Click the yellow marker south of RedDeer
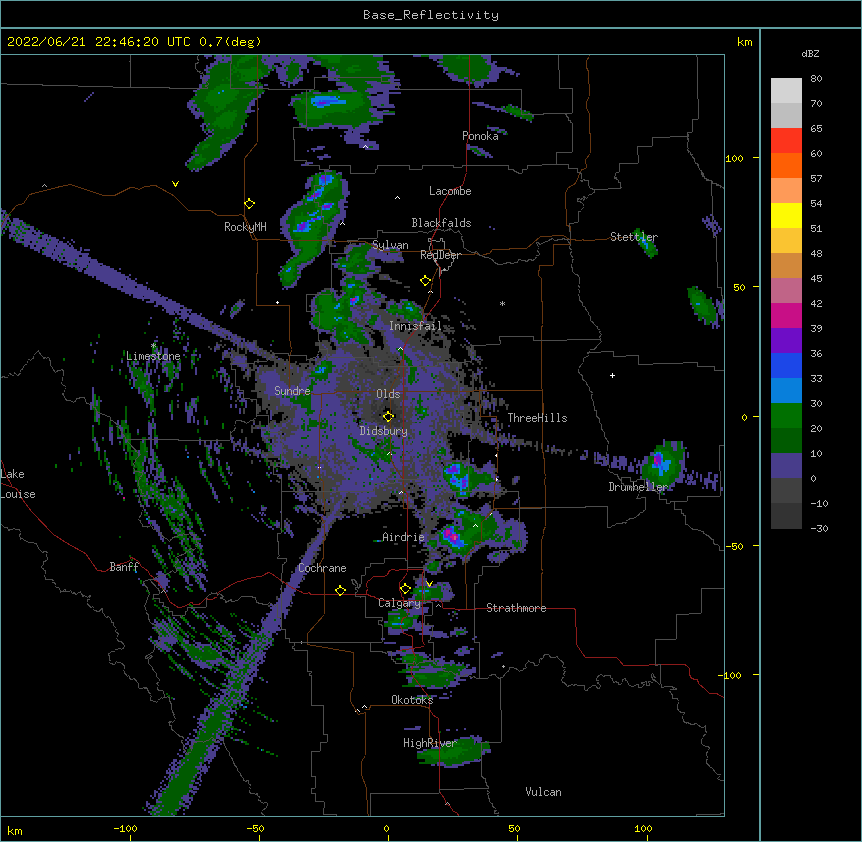 pyautogui.click(x=425, y=281)
